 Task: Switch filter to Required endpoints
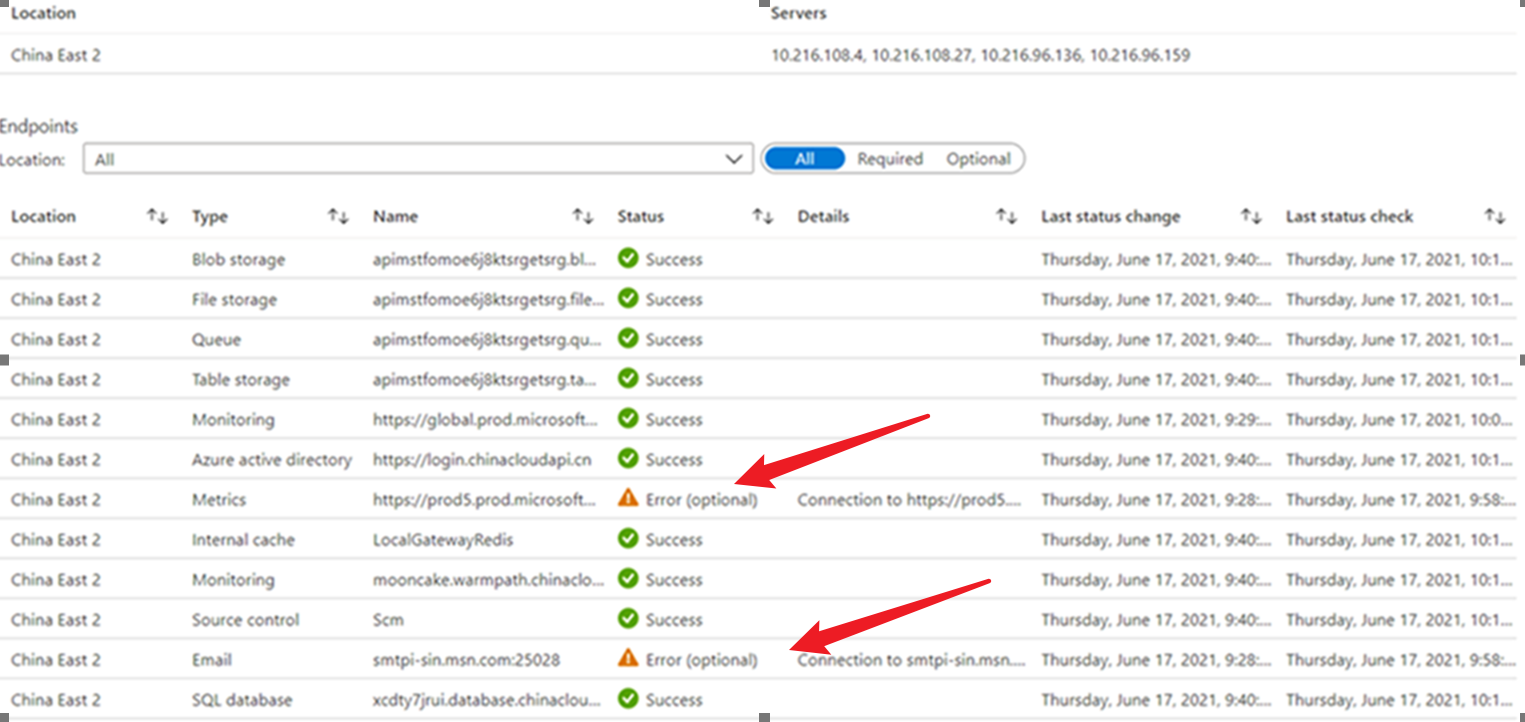(x=889, y=159)
